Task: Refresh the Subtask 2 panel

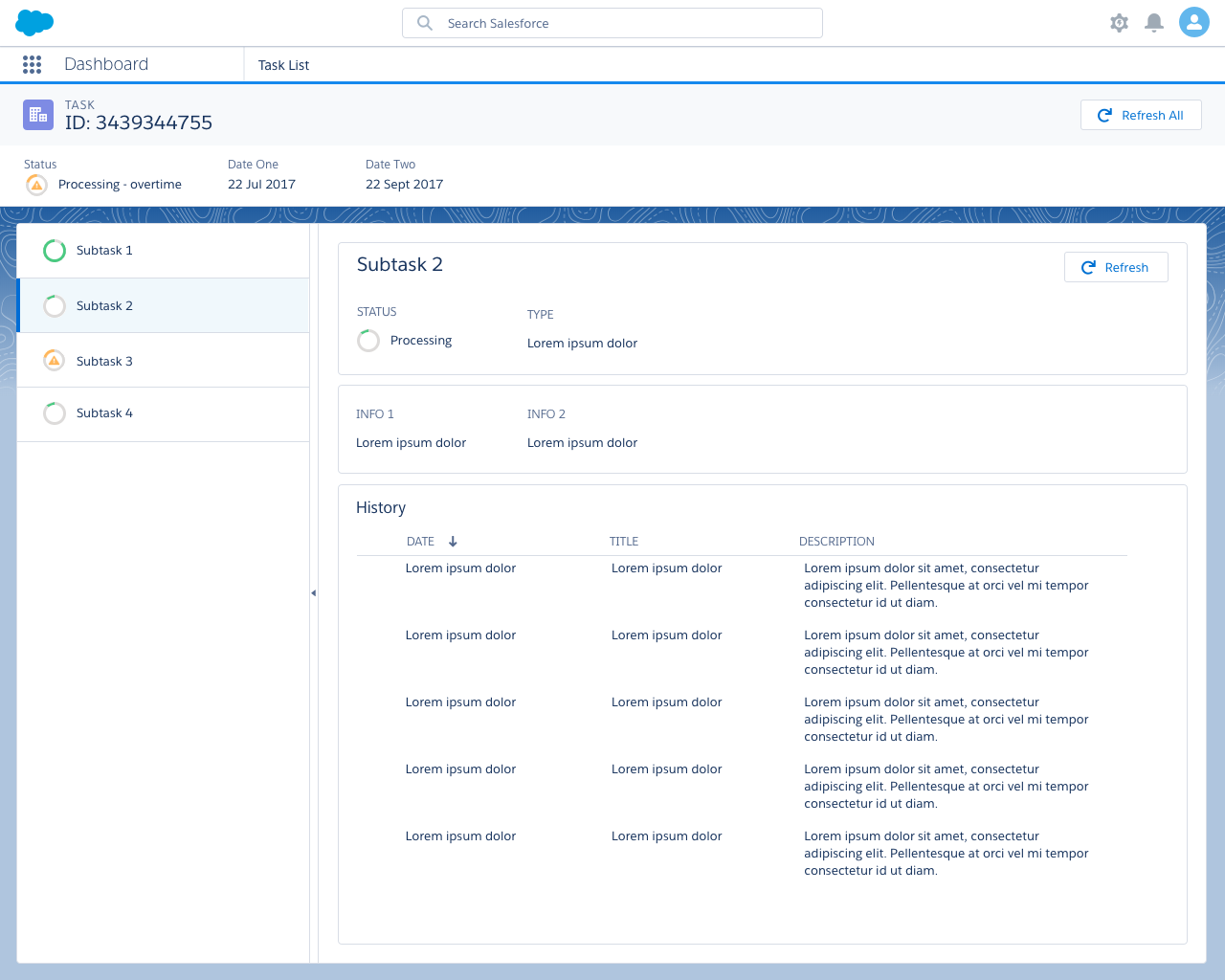Action: point(1116,267)
